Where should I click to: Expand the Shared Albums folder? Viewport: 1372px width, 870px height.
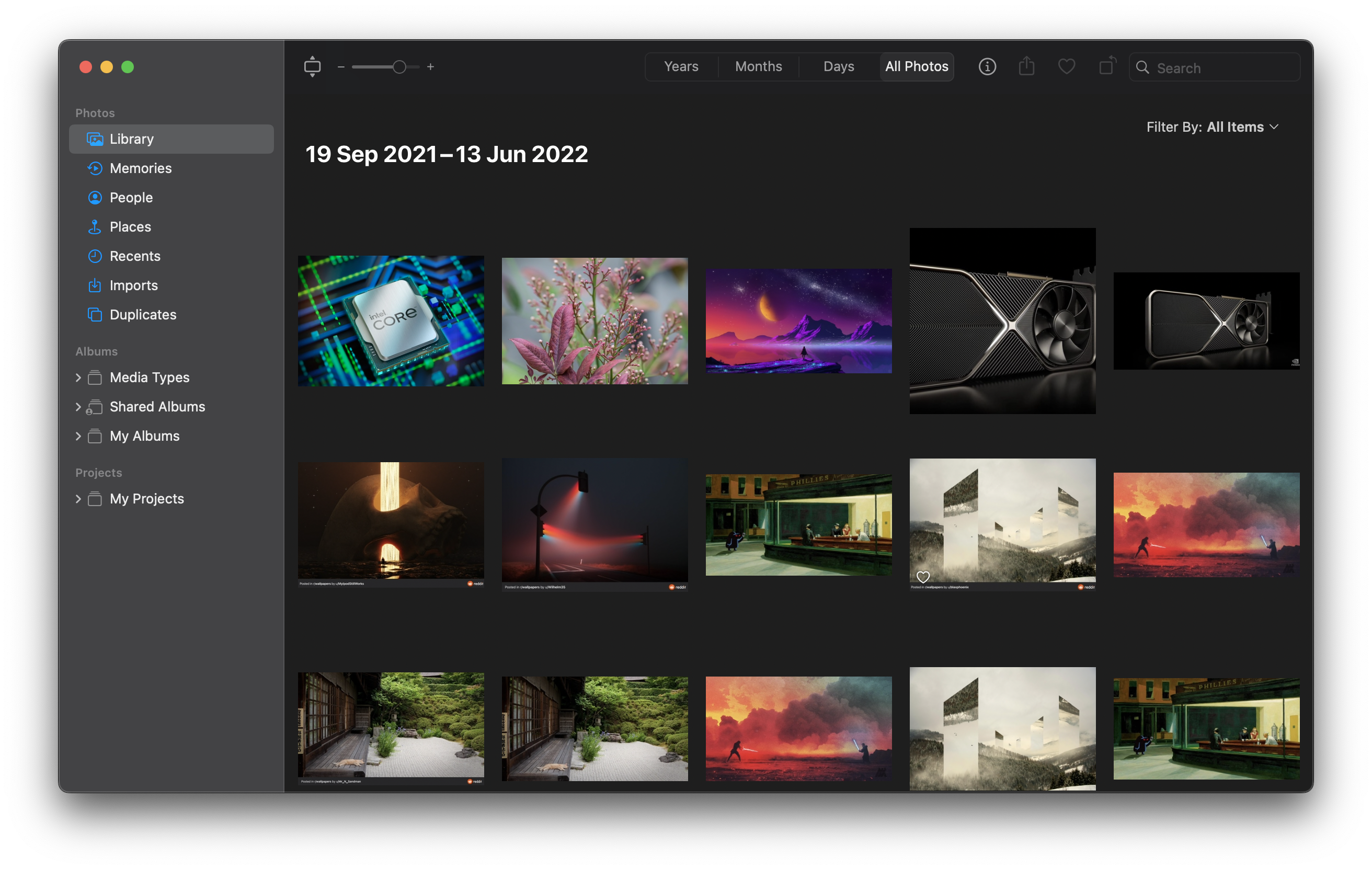click(x=78, y=407)
